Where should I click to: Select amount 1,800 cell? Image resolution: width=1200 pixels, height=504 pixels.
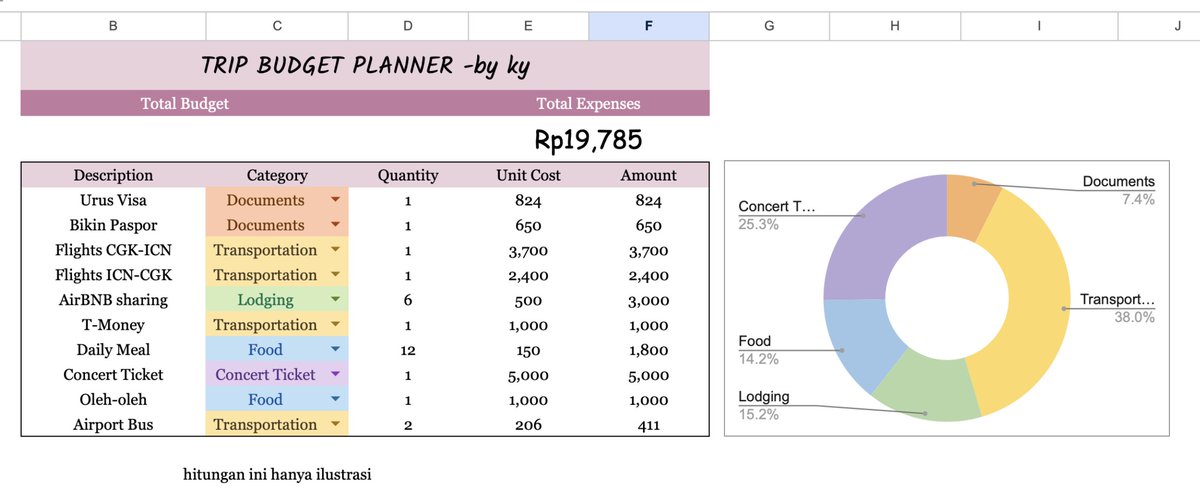pos(648,350)
